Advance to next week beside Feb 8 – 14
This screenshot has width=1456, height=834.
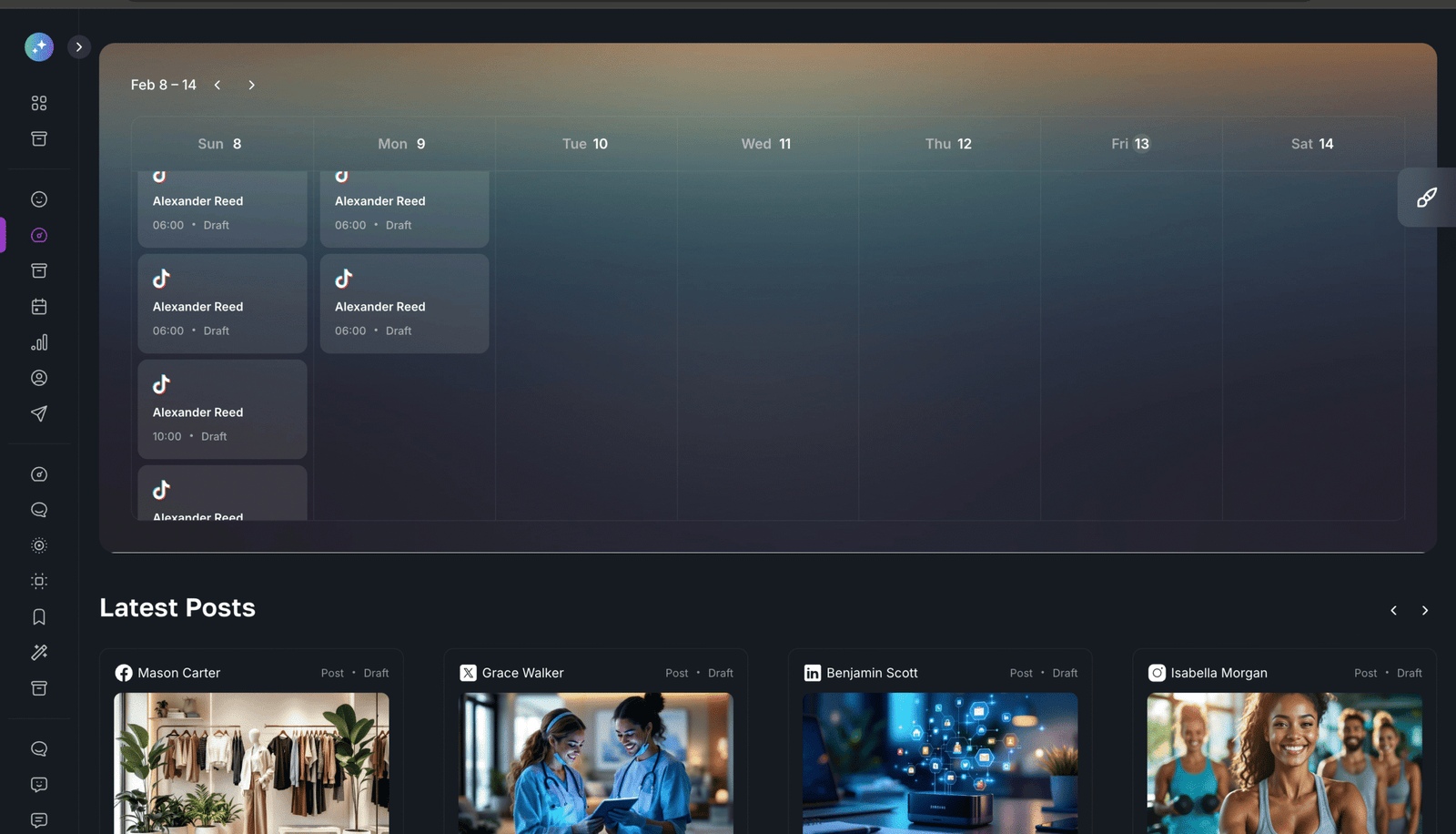(x=252, y=85)
